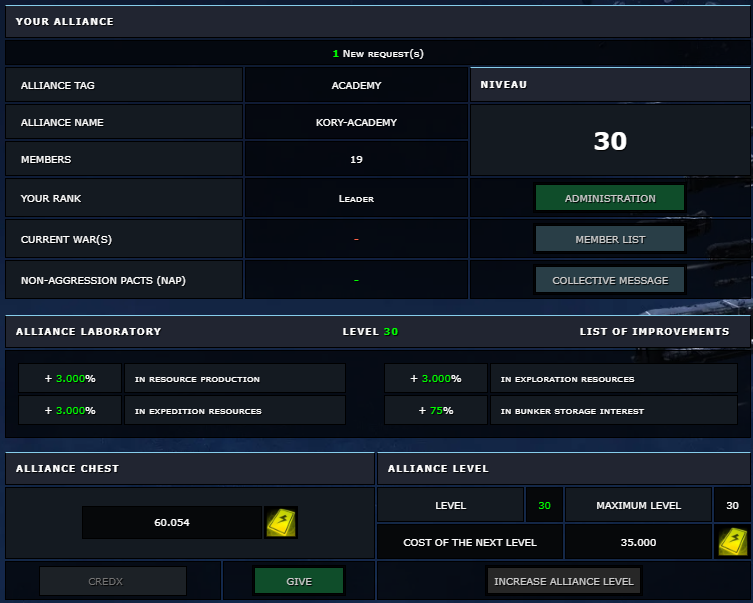The width and height of the screenshot is (753, 603).
Task: Click the Alliance Tag label
Action: (x=58, y=85)
